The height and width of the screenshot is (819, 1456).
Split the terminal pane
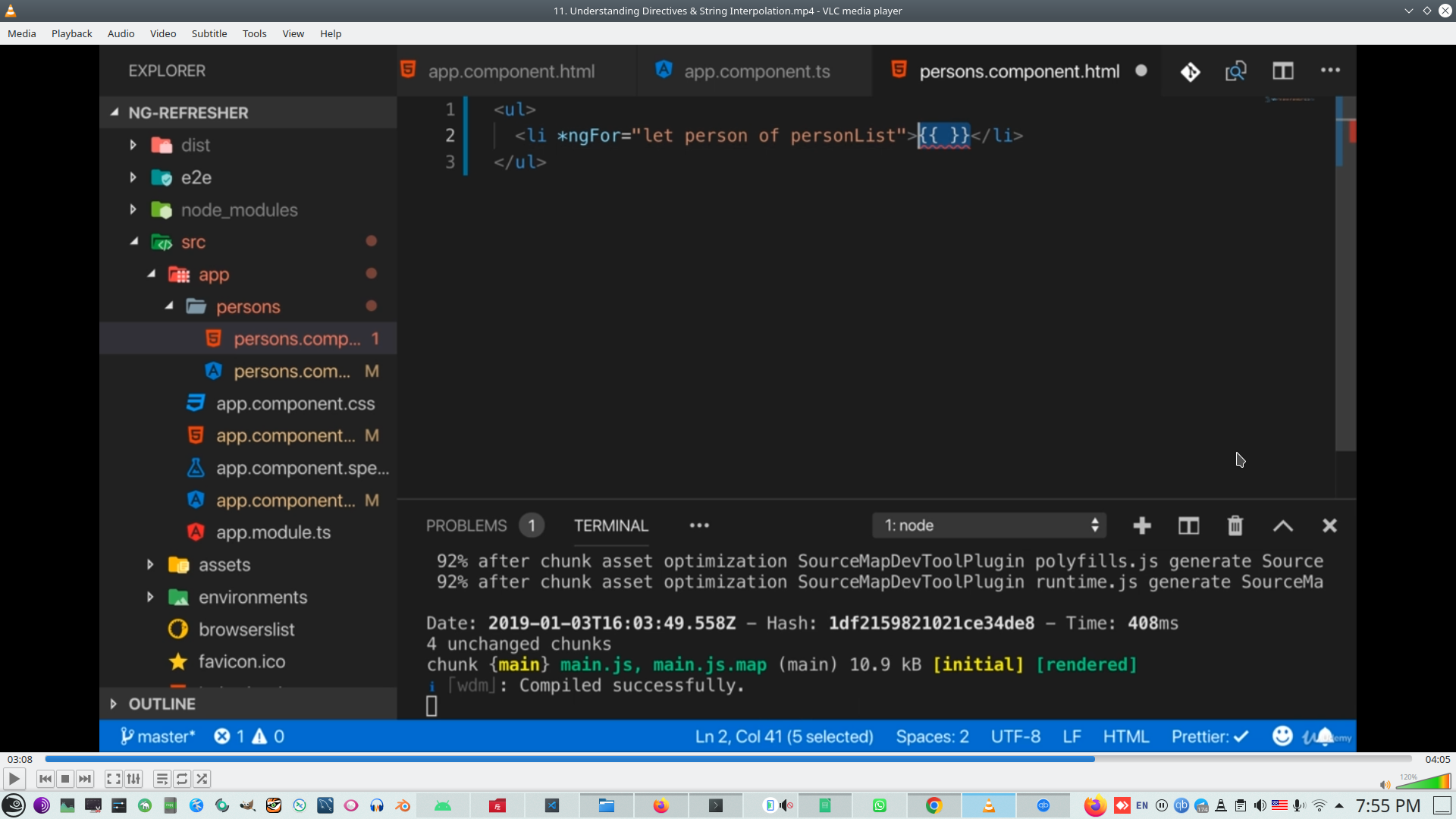[x=1188, y=526]
